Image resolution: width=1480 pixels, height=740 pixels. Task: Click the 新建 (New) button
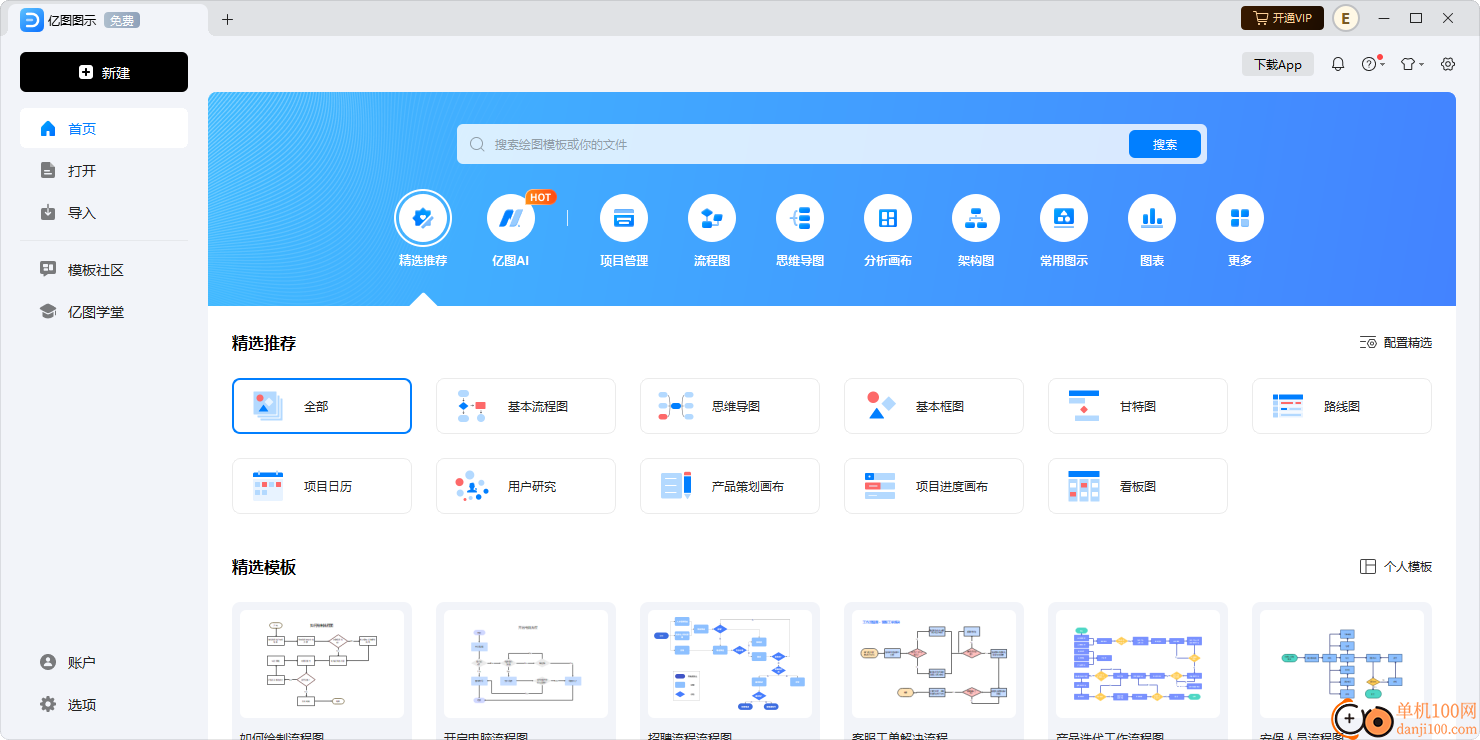[104, 72]
